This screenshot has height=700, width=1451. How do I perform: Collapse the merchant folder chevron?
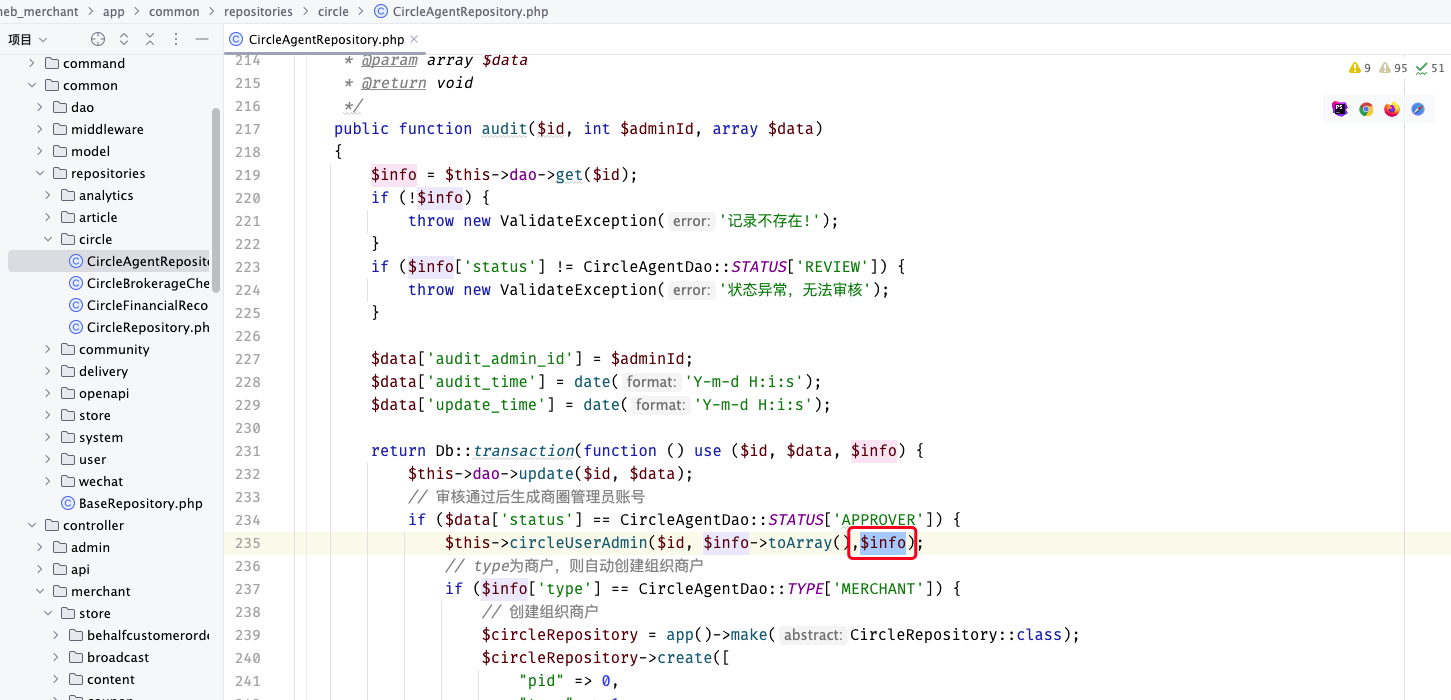coord(40,591)
